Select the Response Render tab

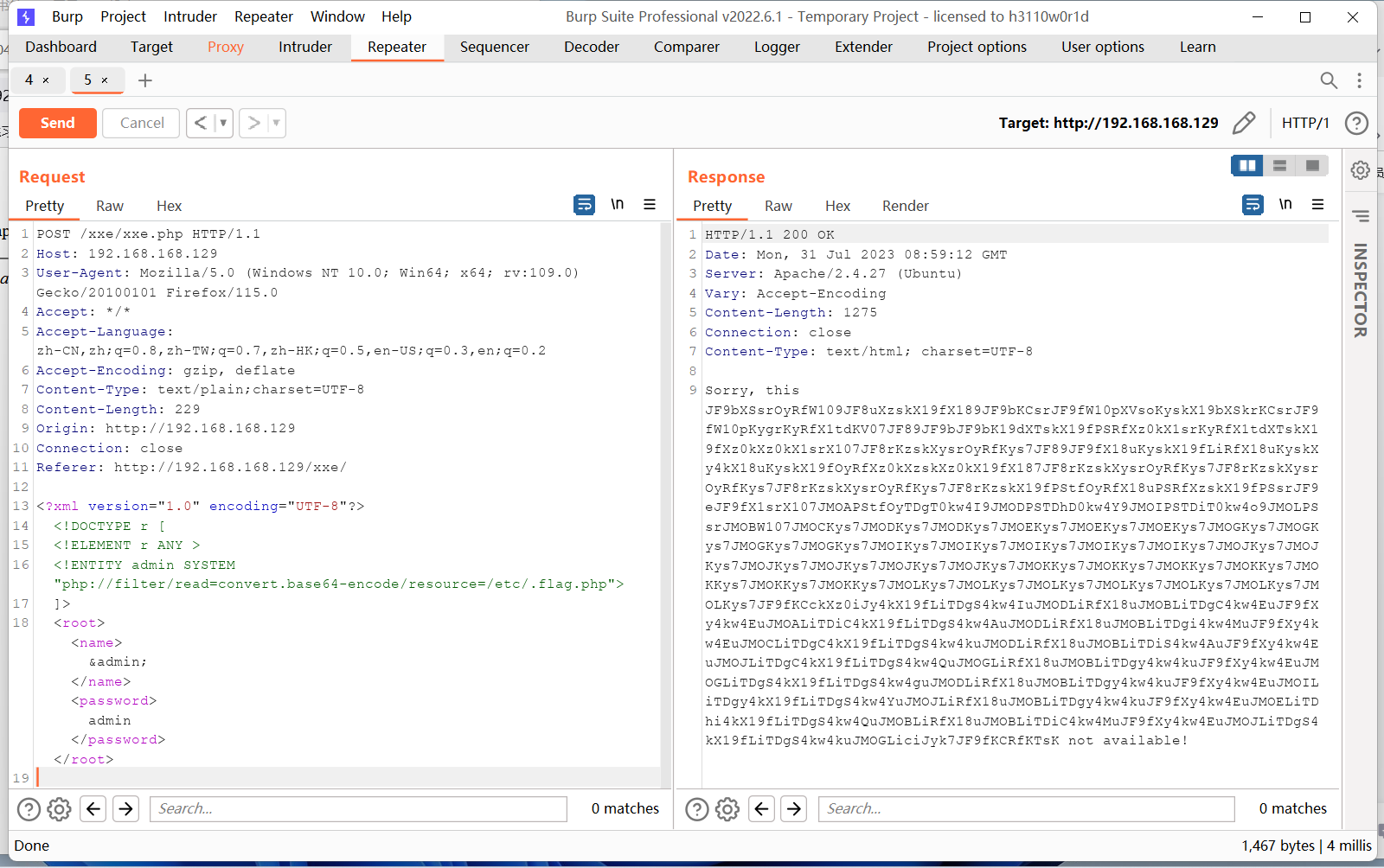point(906,206)
